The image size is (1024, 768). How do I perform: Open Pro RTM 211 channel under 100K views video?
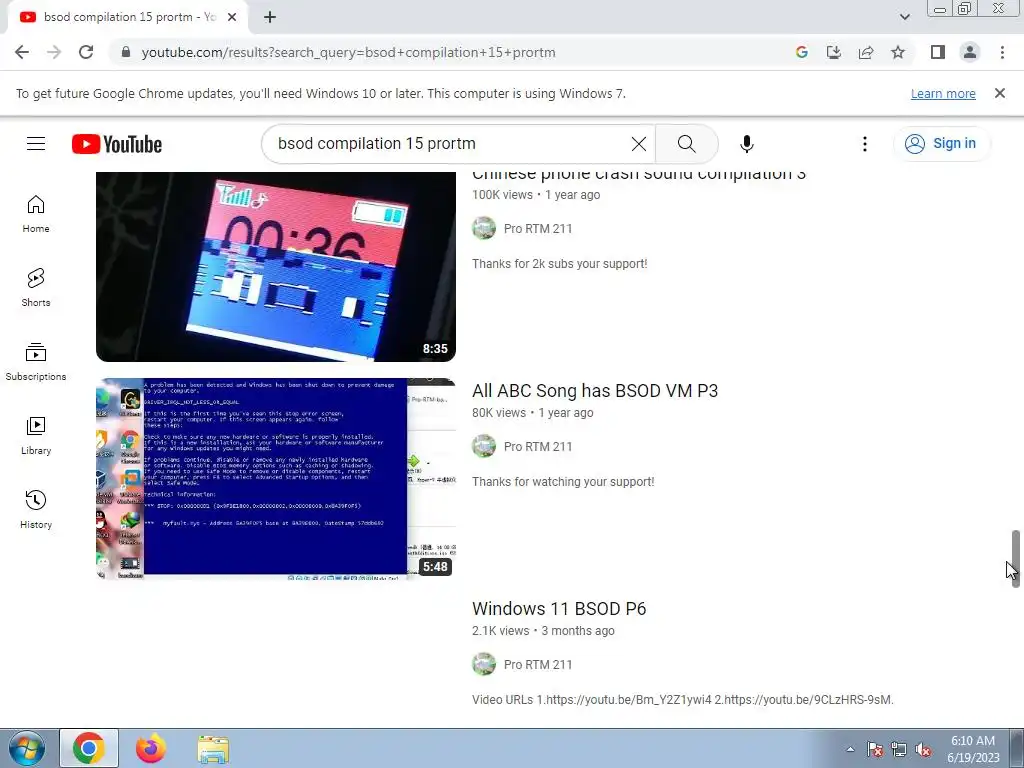[x=538, y=229]
